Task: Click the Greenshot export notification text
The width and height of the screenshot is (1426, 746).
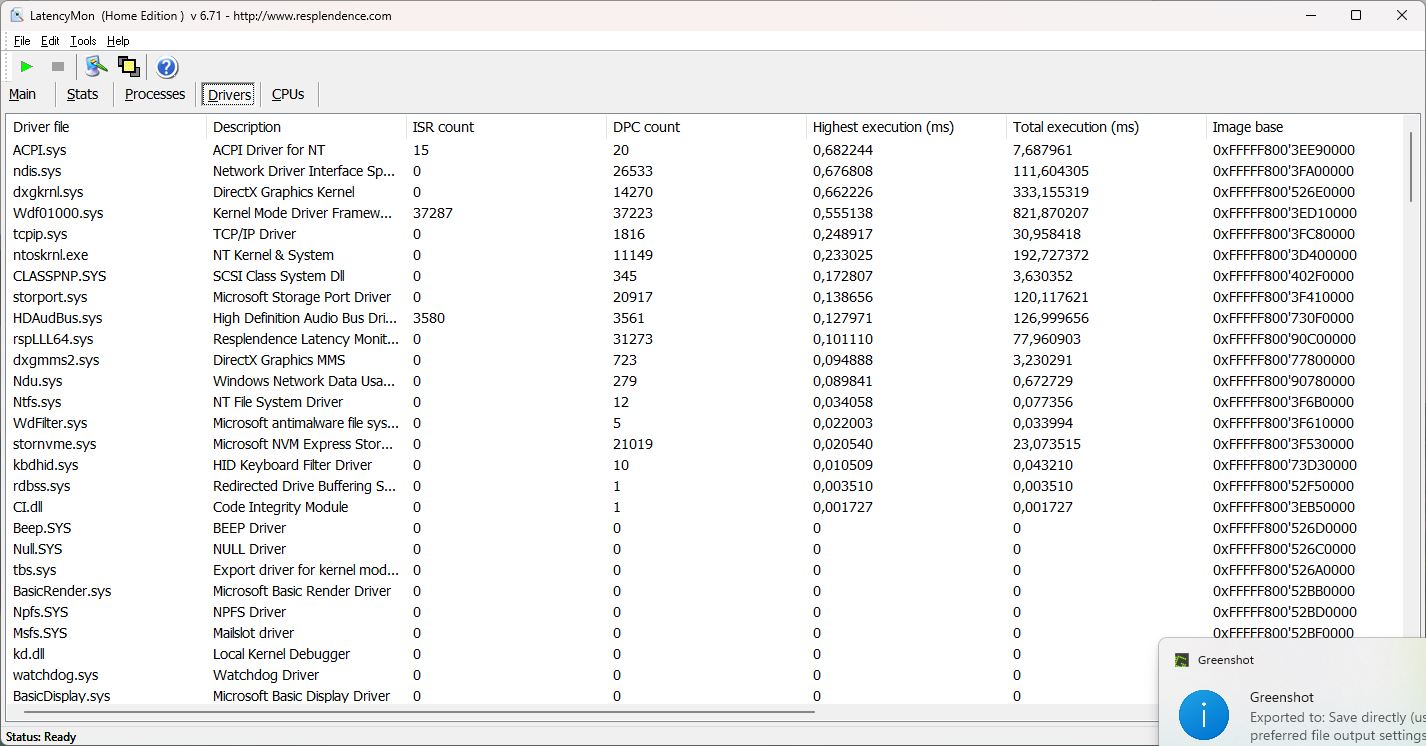Action: pos(1337,727)
